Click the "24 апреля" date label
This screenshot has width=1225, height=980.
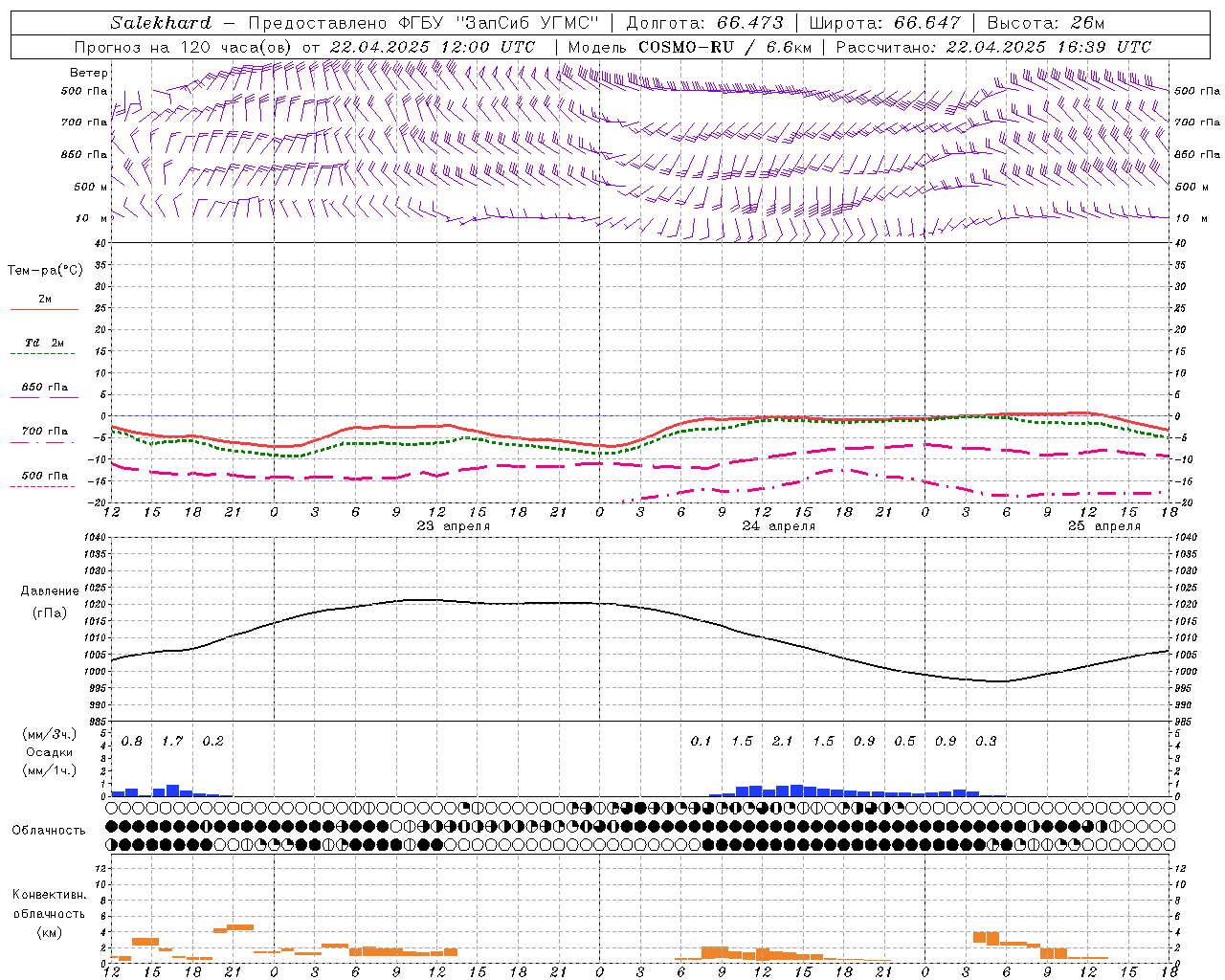(x=779, y=526)
